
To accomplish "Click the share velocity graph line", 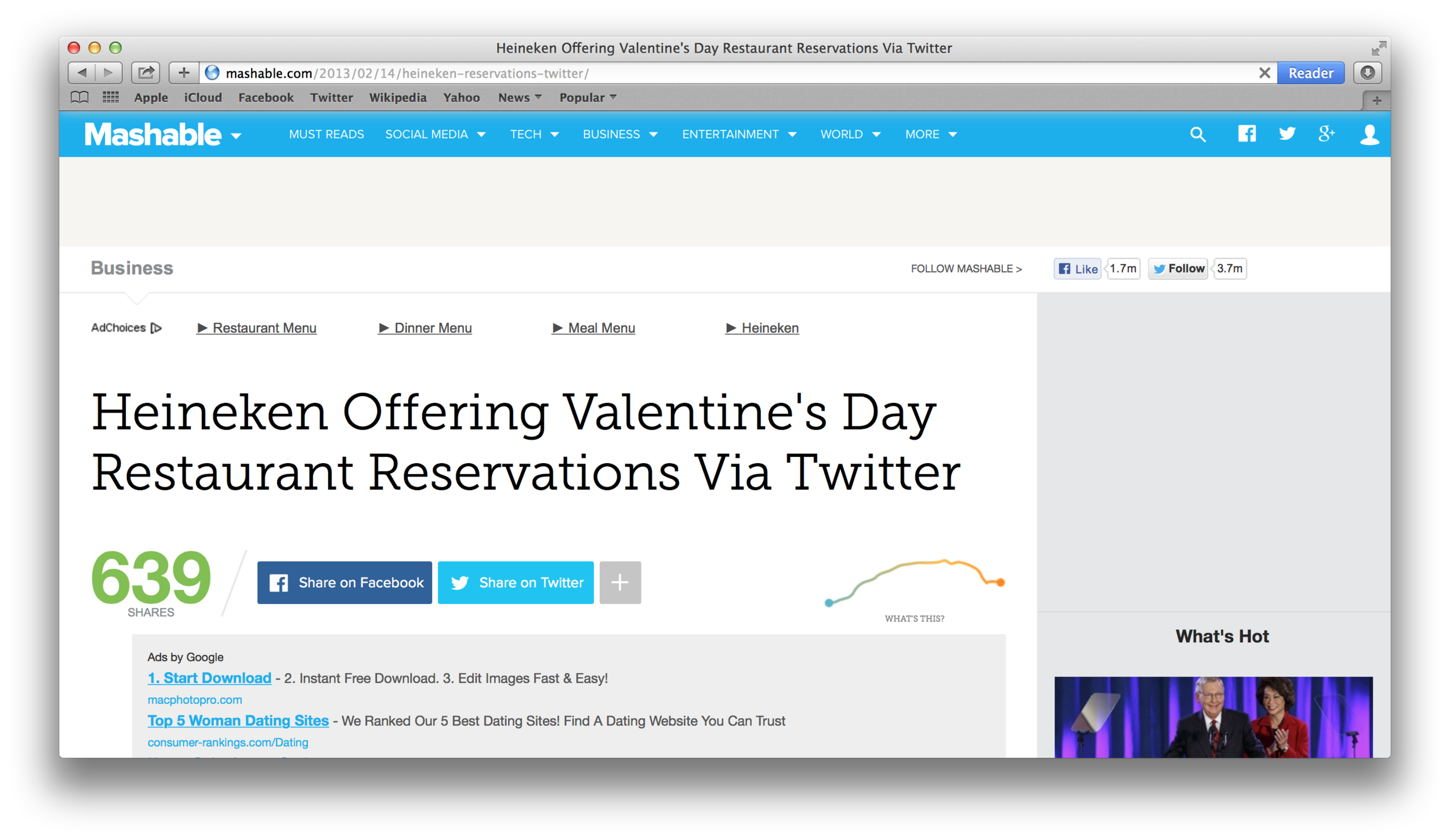I will coord(915,582).
